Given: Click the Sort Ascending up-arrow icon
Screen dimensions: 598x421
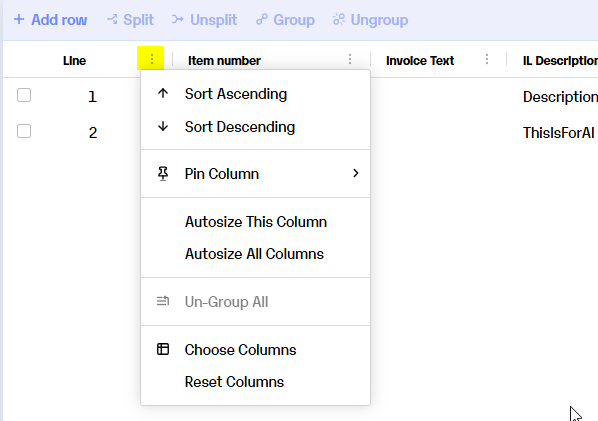Looking at the screenshot, I should [163, 93].
